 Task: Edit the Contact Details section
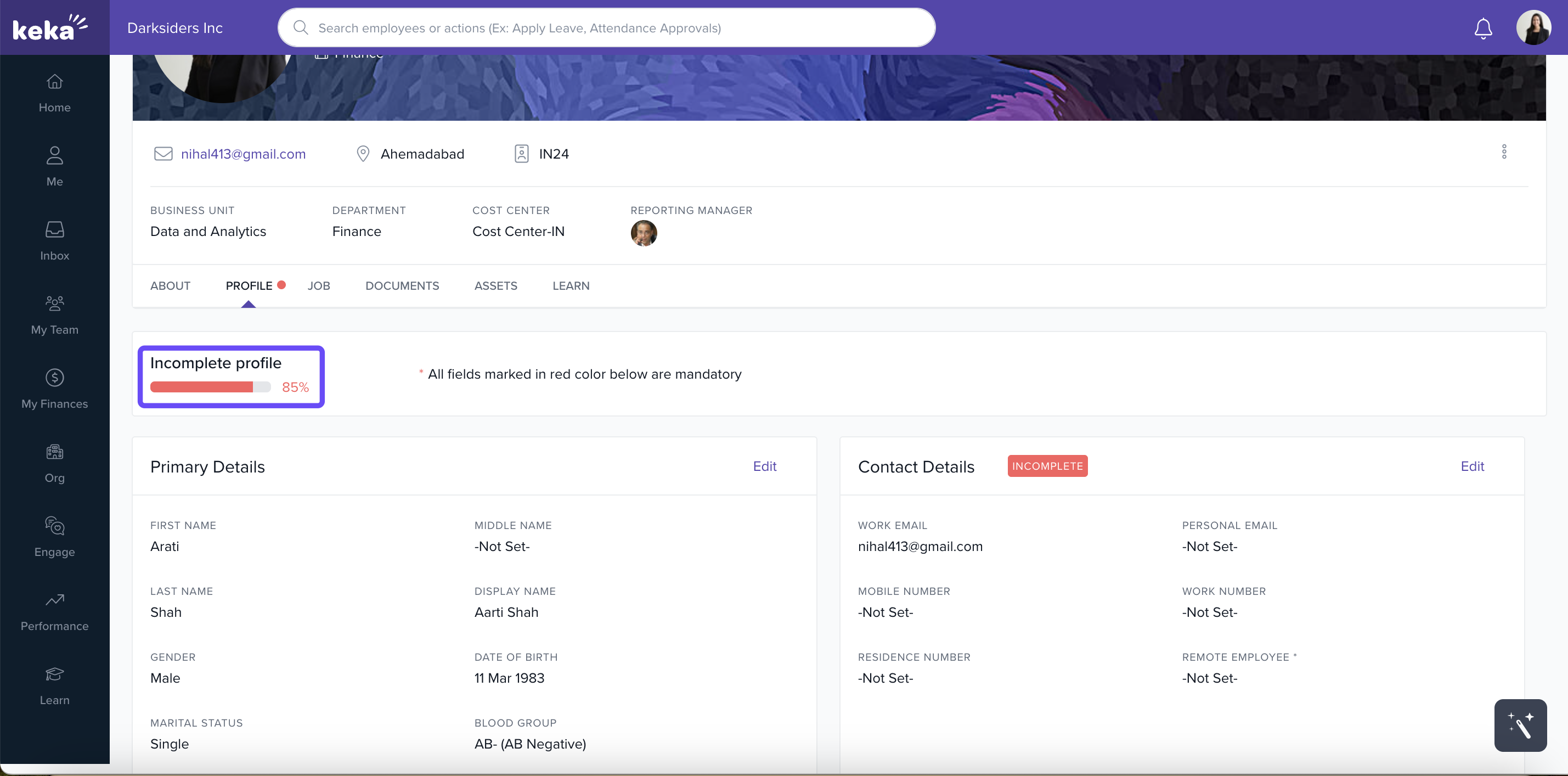(x=1472, y=466)
